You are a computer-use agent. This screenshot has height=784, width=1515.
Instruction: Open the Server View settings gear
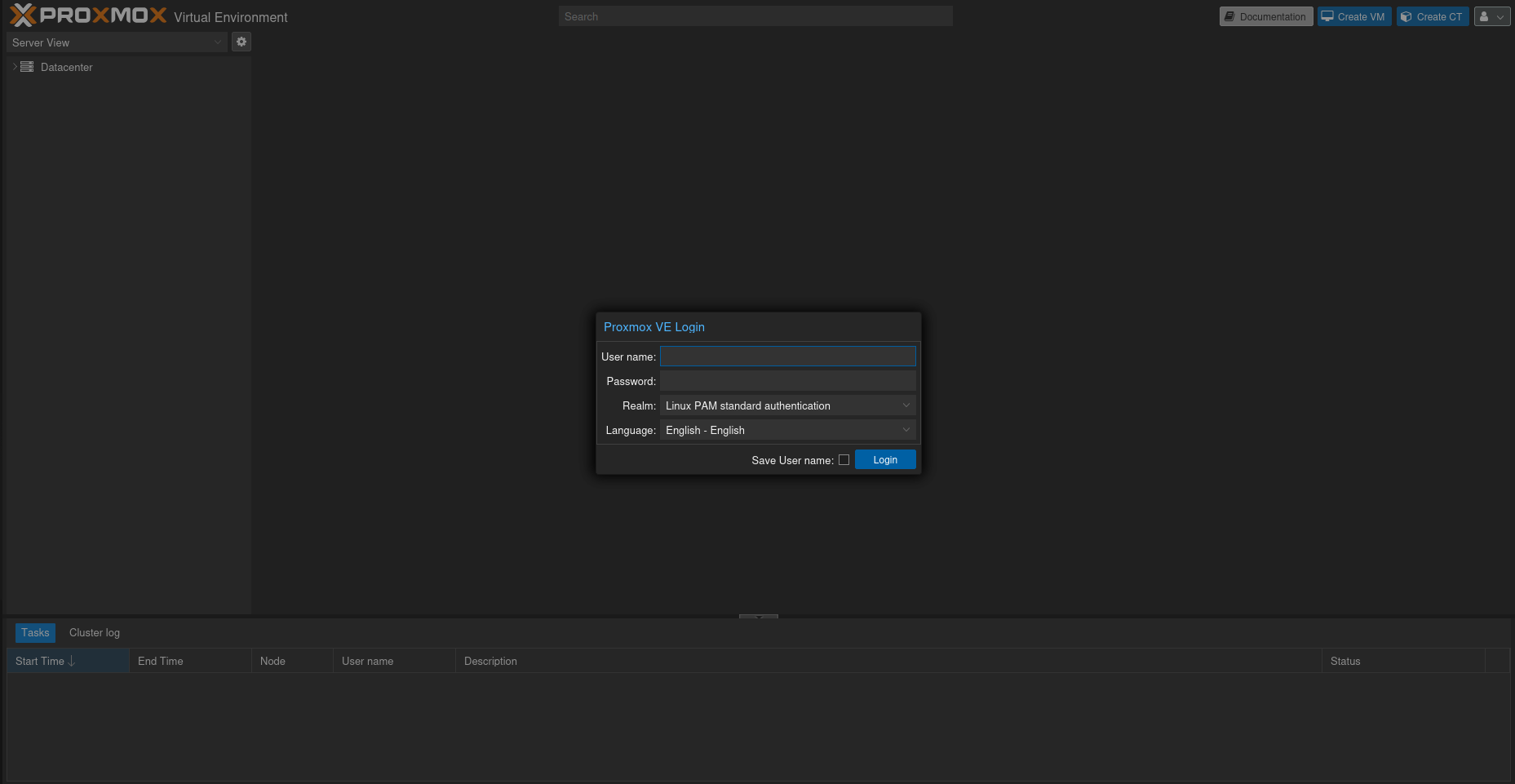pos(241,42)
